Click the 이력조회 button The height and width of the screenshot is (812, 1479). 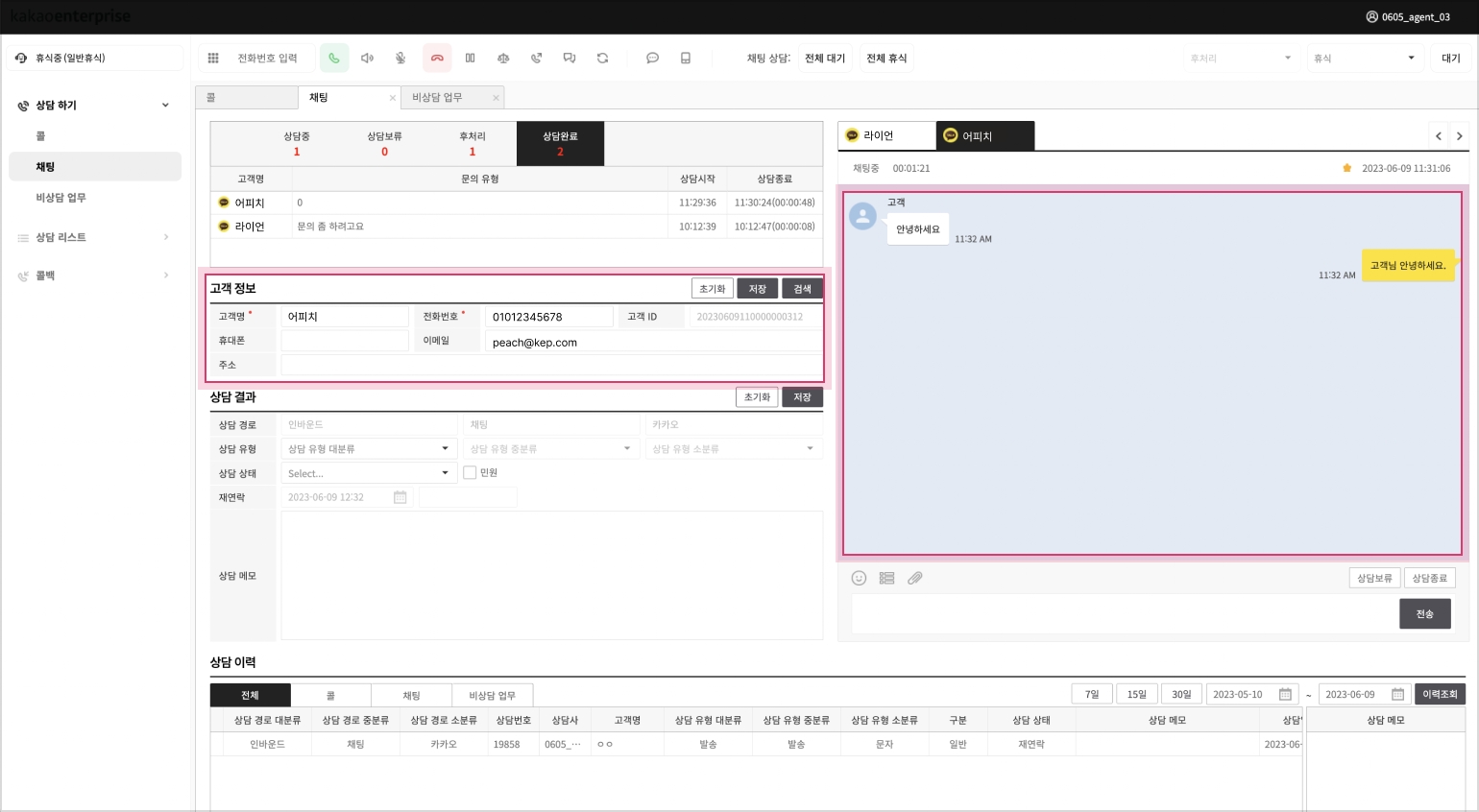coord(1439,694)
